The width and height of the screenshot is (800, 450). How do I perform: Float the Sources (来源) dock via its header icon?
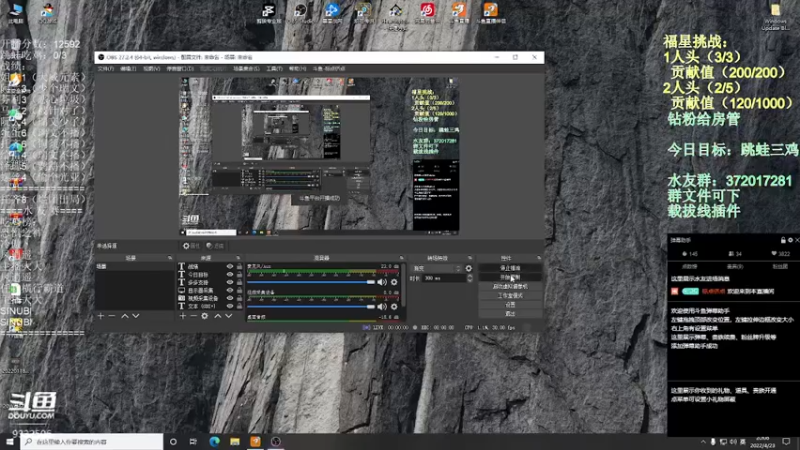pos(238,258)
